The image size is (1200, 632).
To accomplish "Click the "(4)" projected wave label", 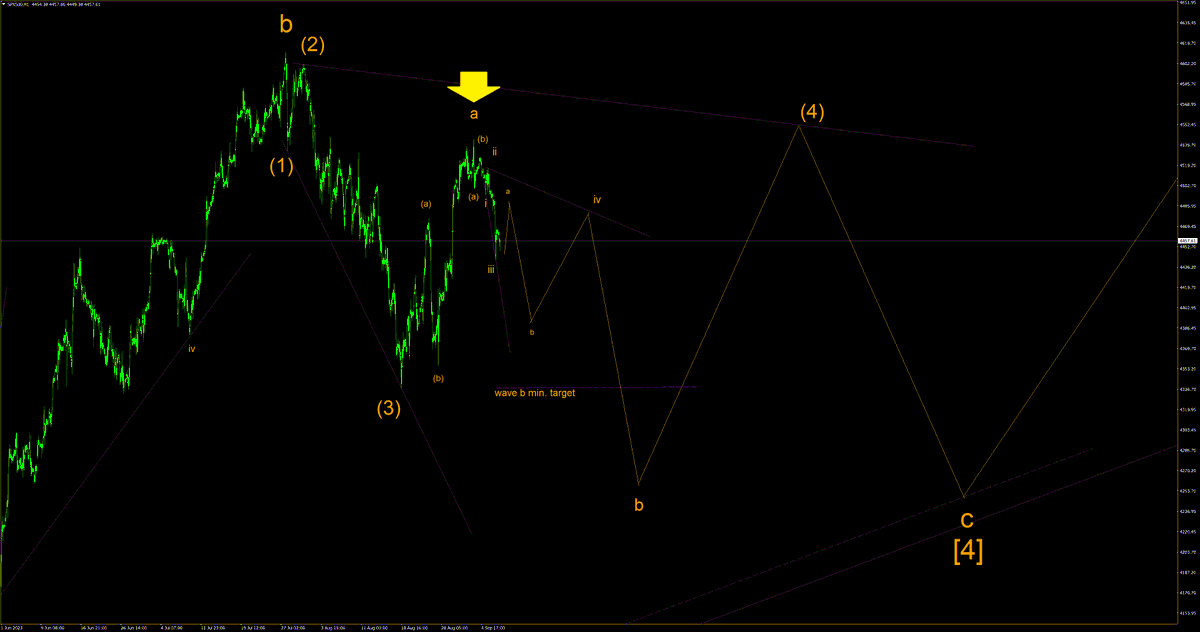I will 813,112.
